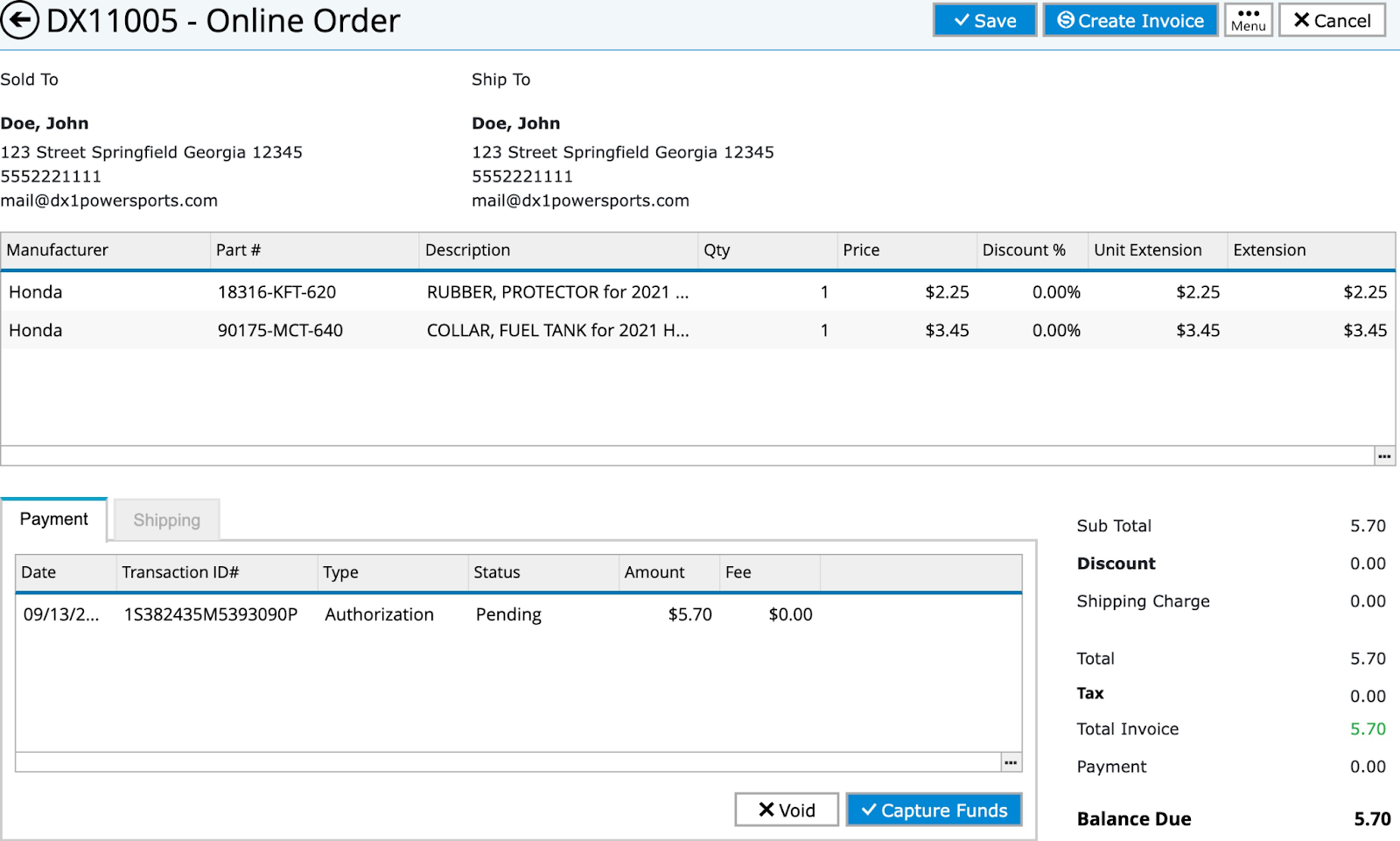Select part number 90175-MCT-640

(280, 331)
